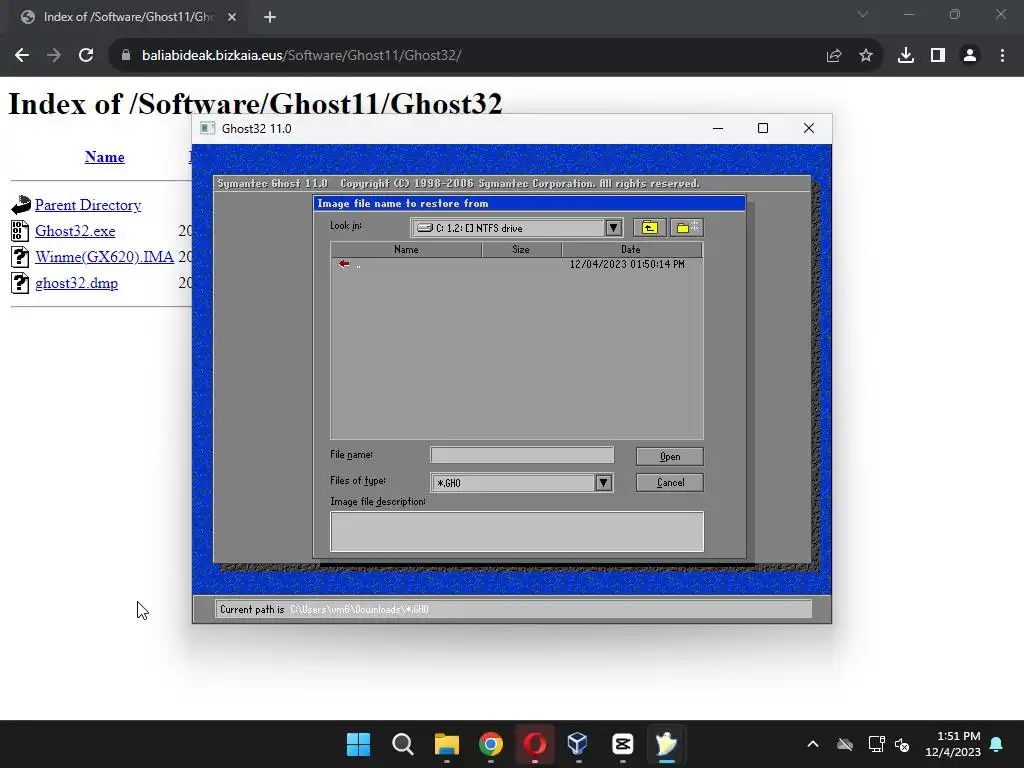Go back in Chrome browser
The width and height of the screenshot is (1024, 768).
pos(22,56)
